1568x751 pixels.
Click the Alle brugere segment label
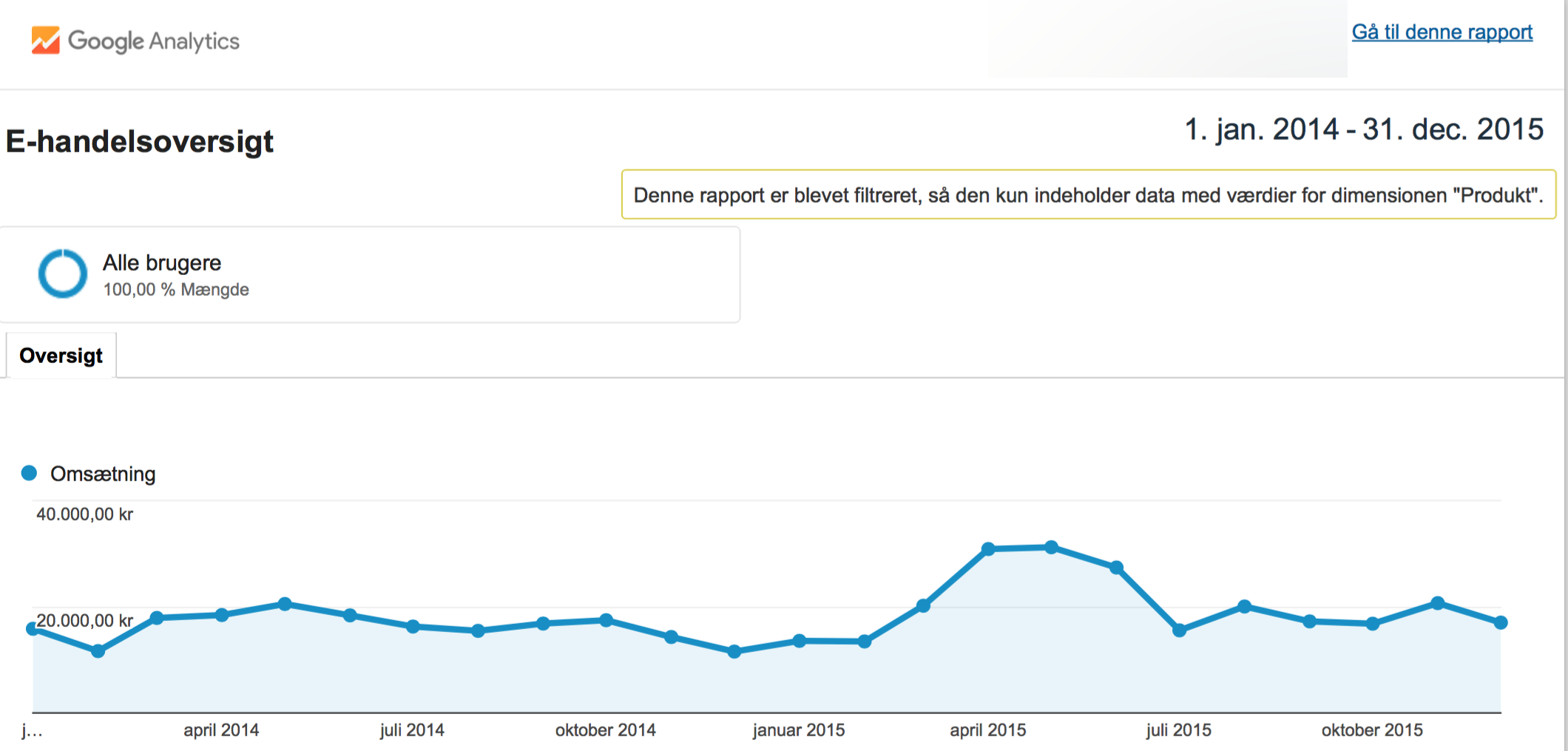pyautogui.click(x=162, y=262)
